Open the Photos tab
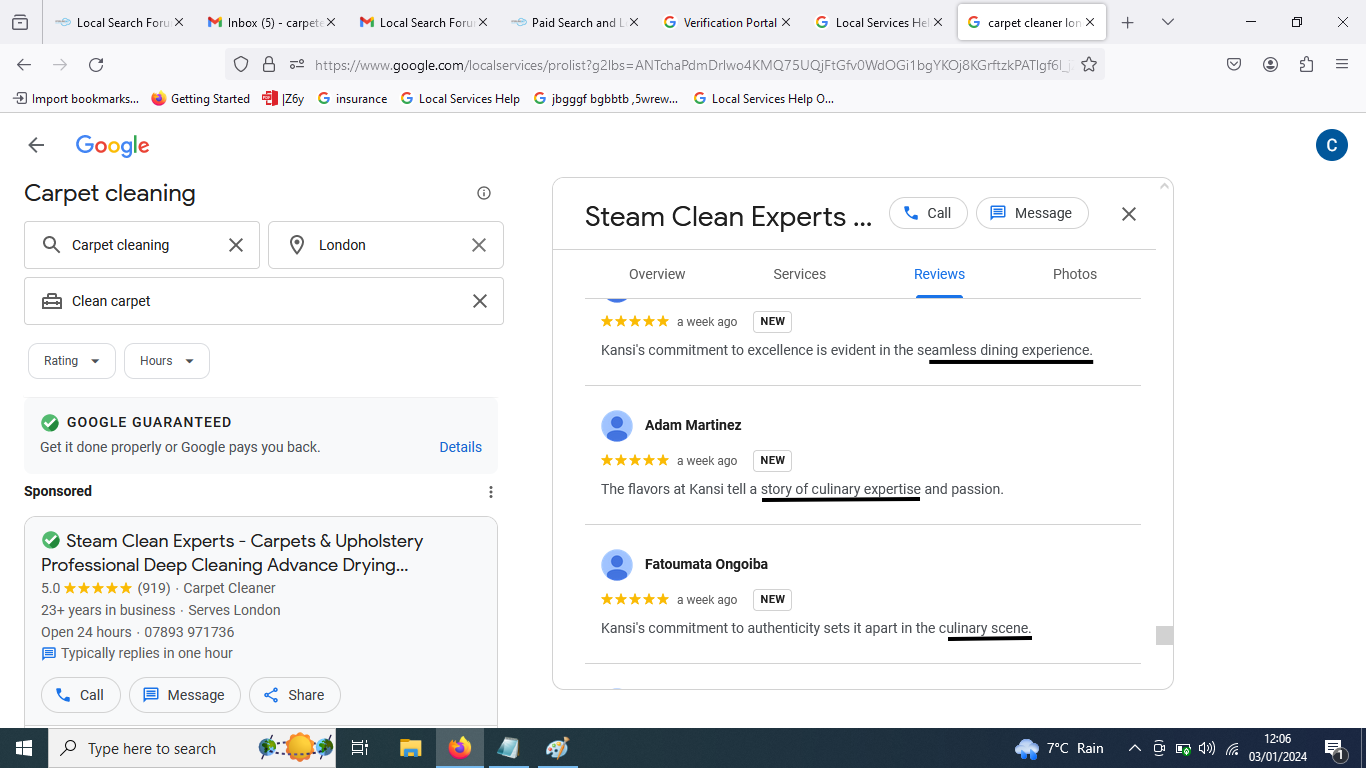 click(1075, 274)
